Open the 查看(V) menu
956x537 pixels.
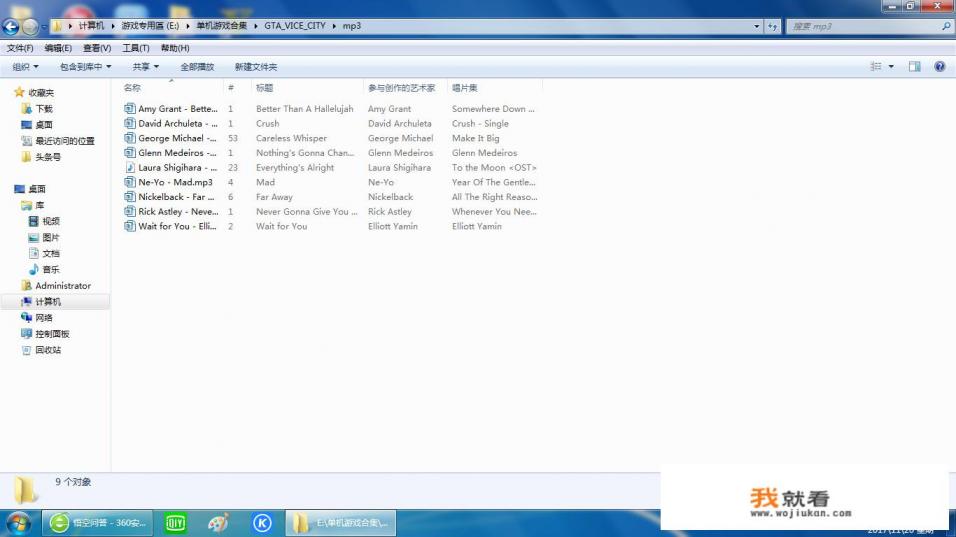(x=97, y=48)
